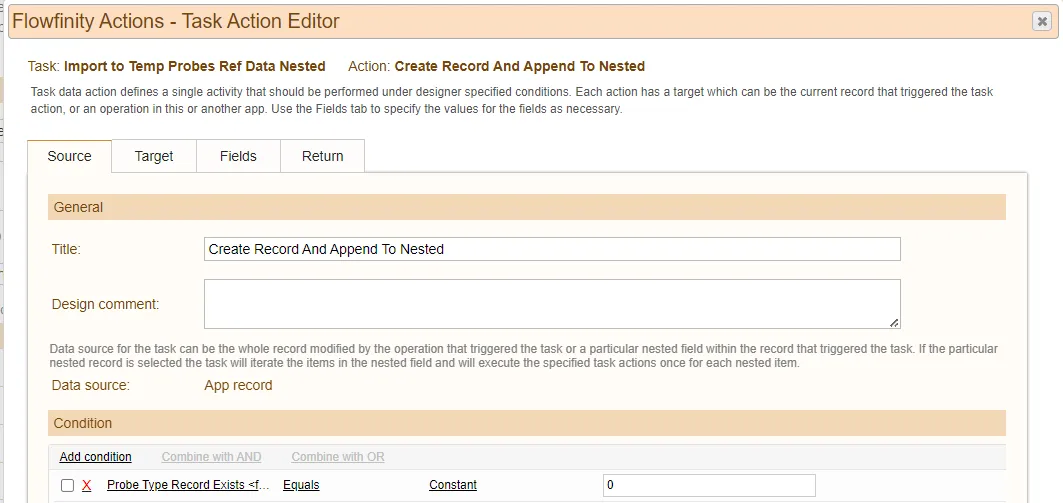Viewport: 1063px width, 503px height.
Task: Focus the Design comment text area
Action: point(552,304)
